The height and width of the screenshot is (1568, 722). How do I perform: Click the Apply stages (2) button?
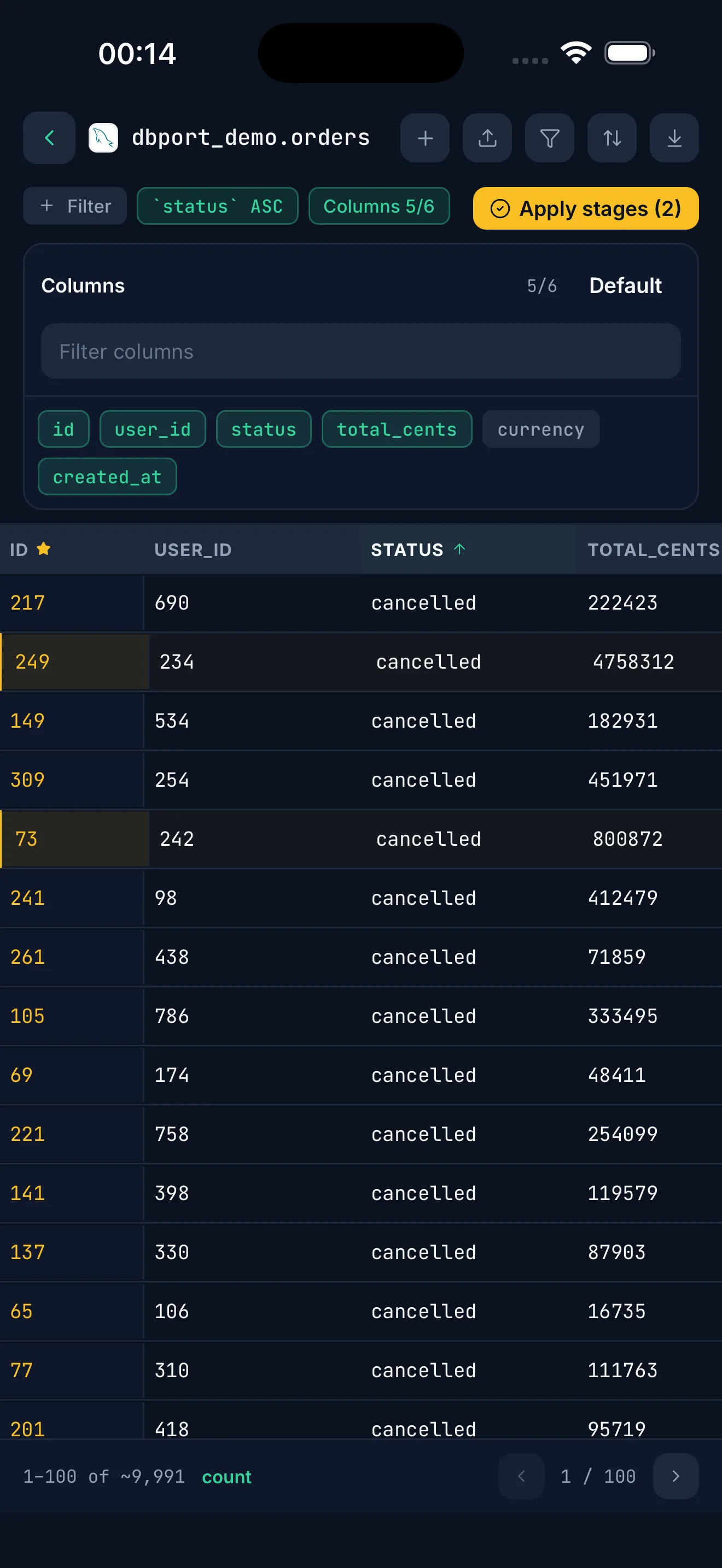586,208
